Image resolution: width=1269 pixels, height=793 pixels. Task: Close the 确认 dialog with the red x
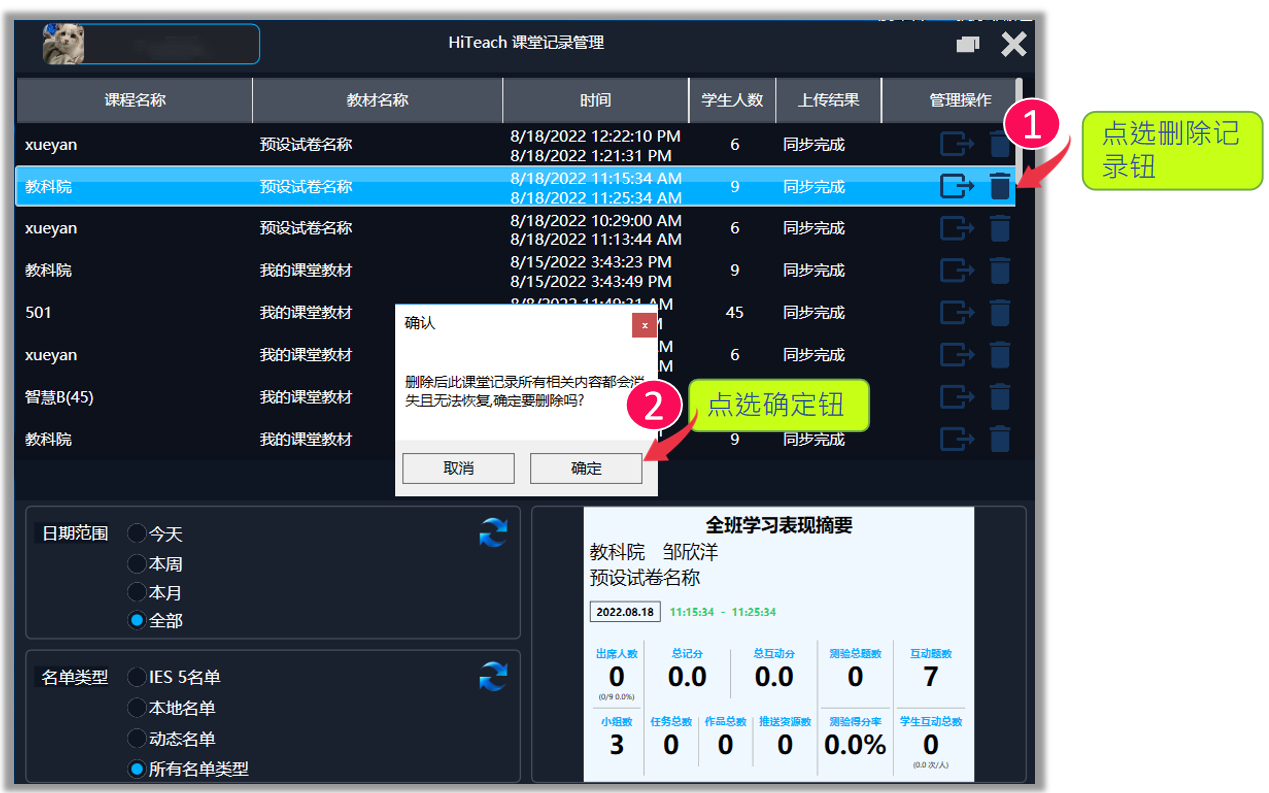tap(644, 325)
